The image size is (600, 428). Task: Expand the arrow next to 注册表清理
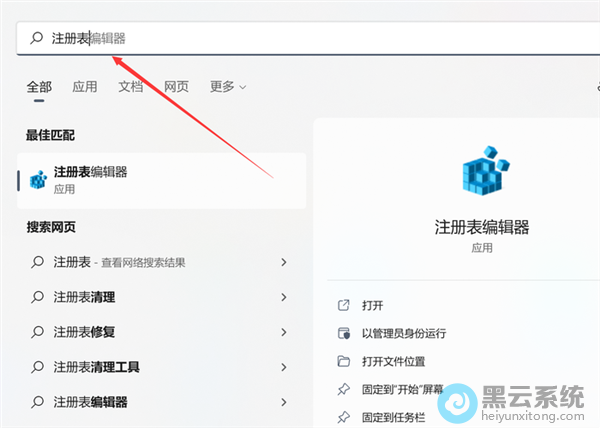click(284, 297)
